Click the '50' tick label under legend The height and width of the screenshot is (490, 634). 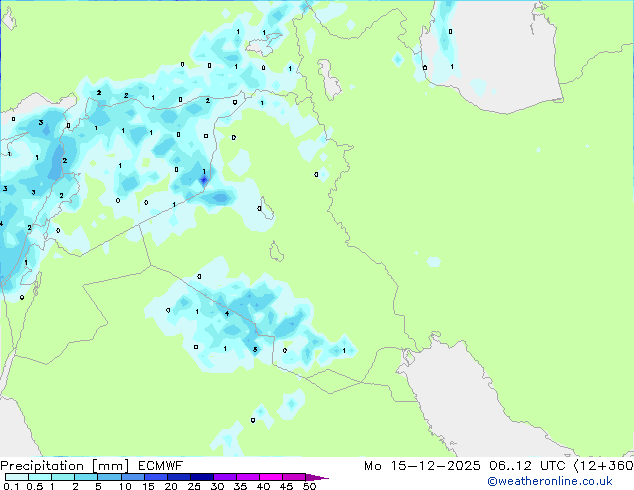point(309,486)
